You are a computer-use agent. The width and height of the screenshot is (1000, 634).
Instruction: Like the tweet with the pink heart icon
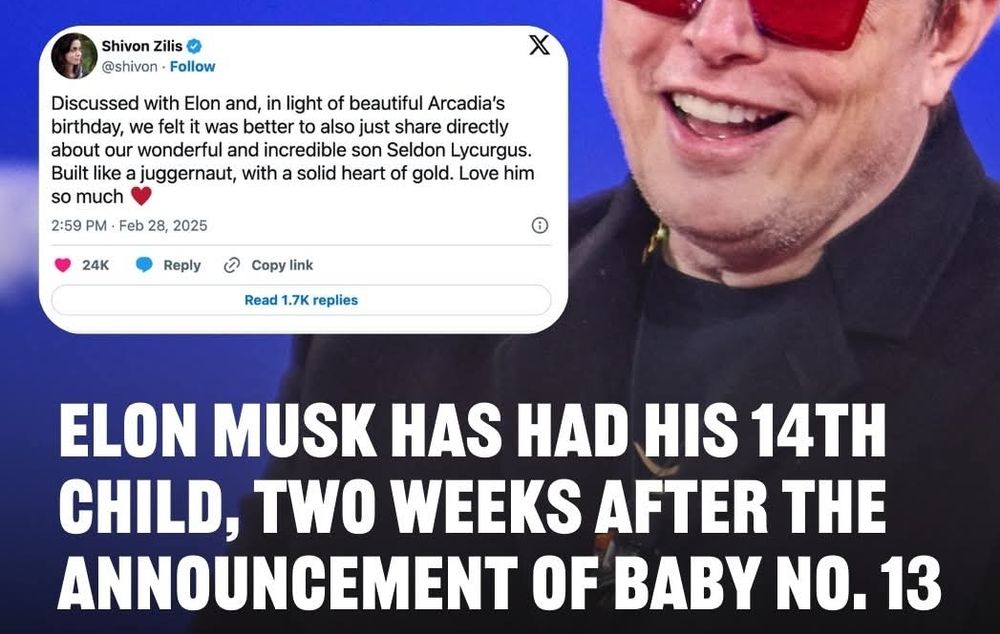pyautogui.click(x=62, y=265)
